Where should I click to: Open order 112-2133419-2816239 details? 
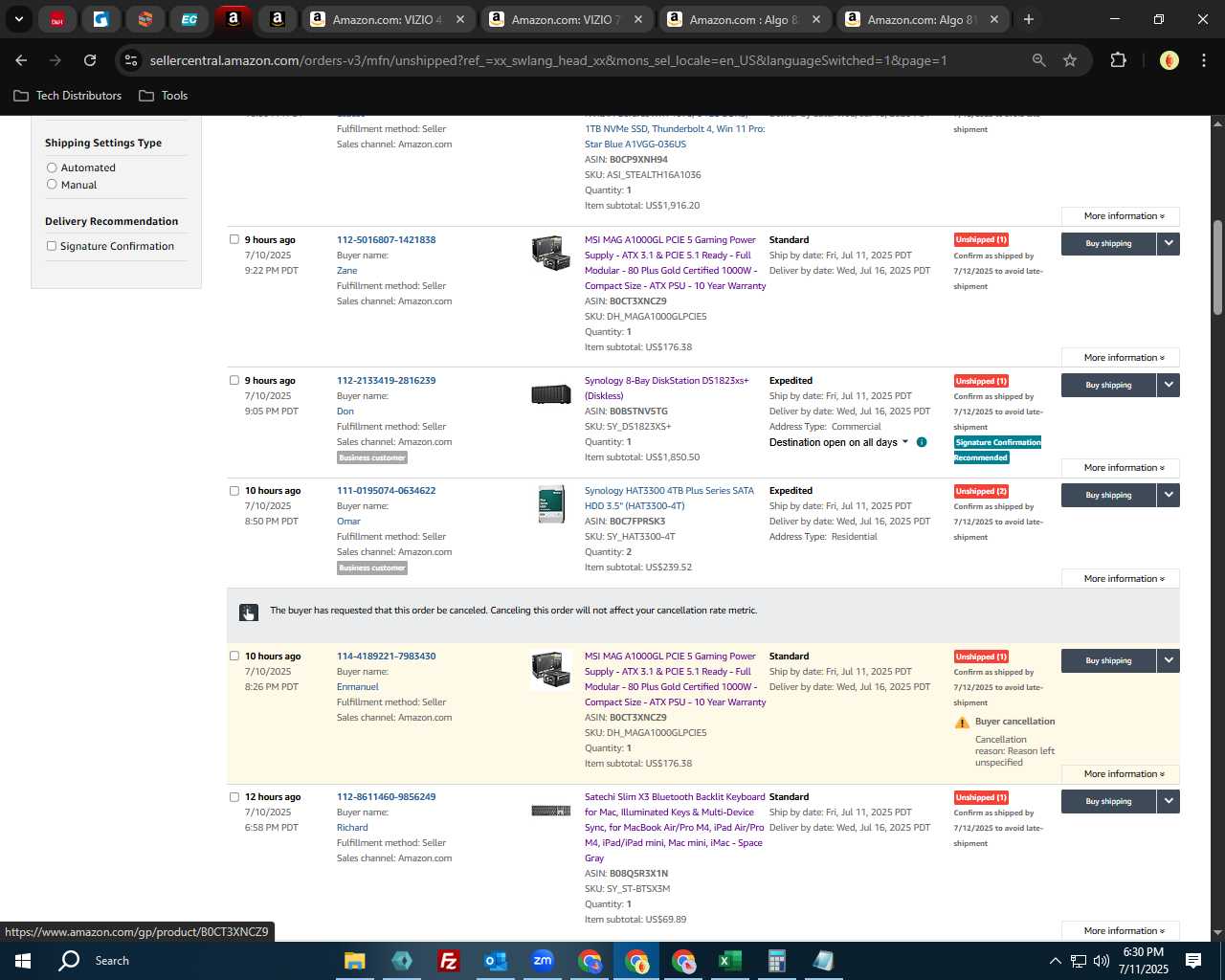pos(386,380)
